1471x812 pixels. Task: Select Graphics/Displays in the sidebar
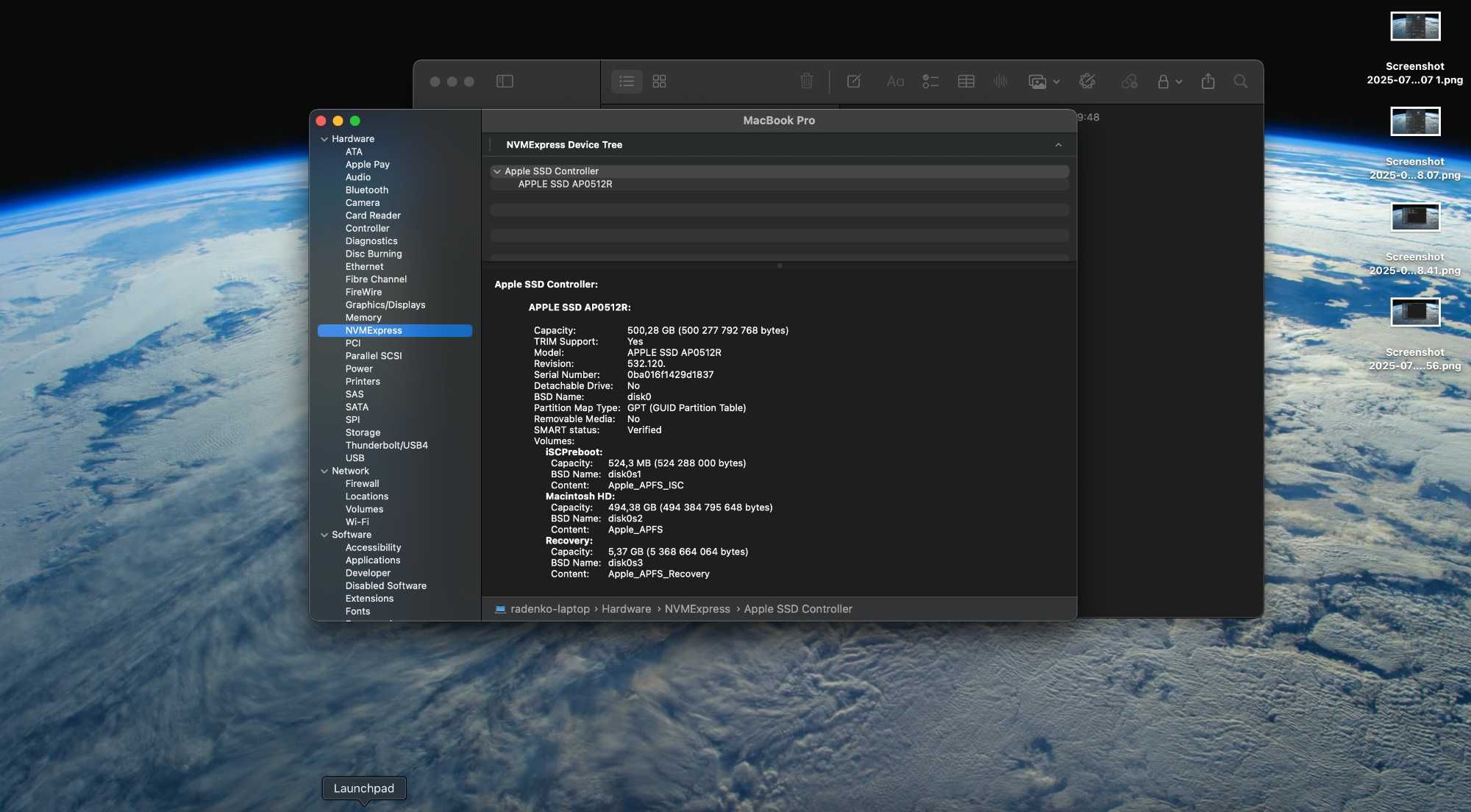(385, 305)
